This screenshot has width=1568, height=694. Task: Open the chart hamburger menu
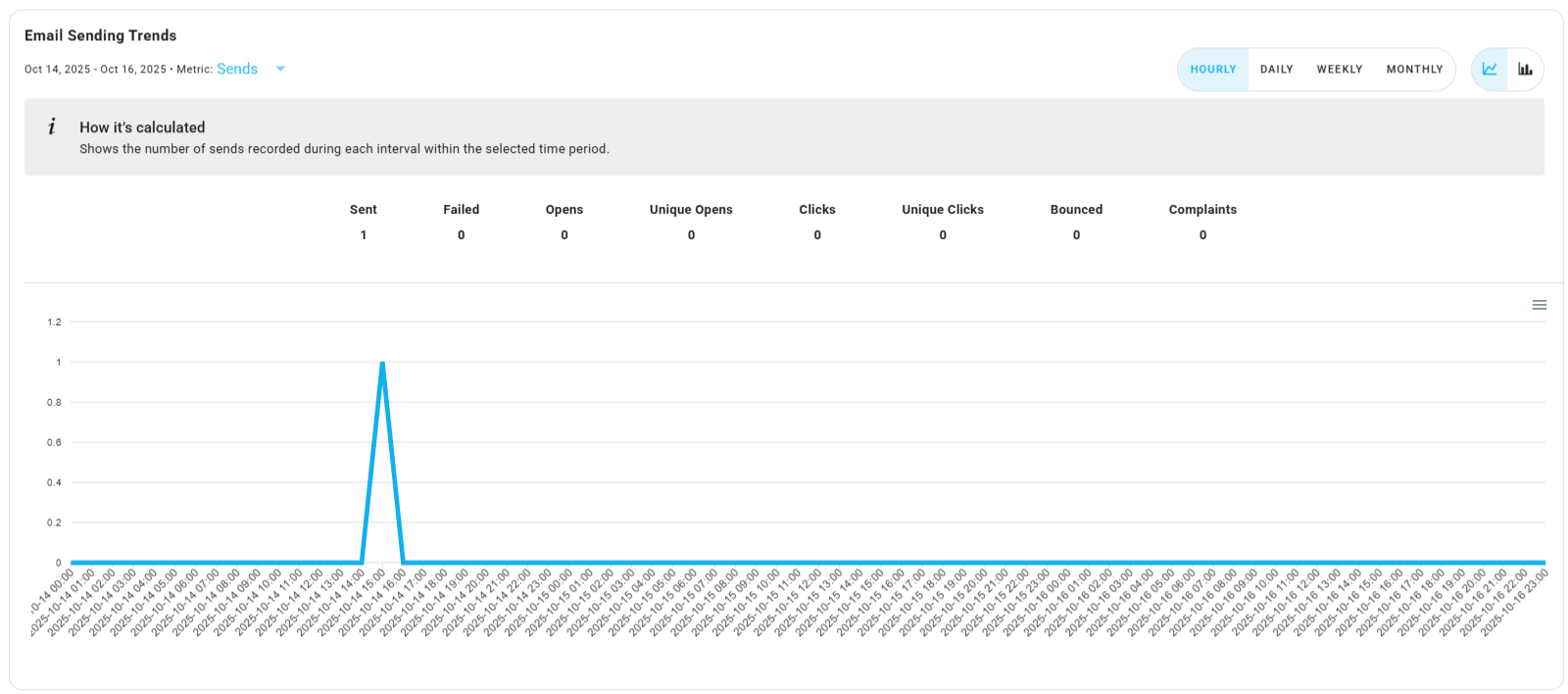(x=1539, y=306)
